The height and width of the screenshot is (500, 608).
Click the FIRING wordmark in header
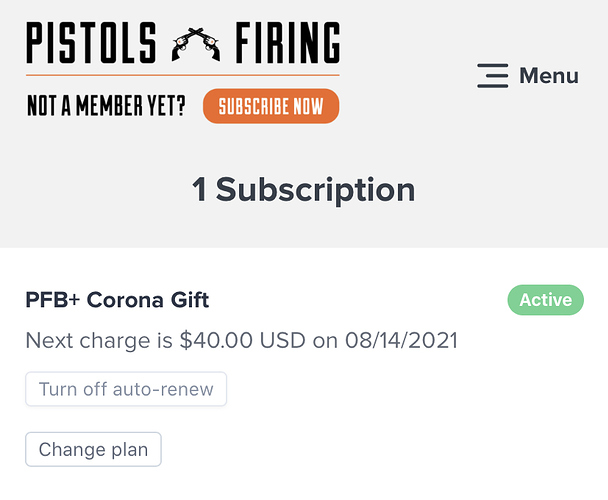point(288,43)
